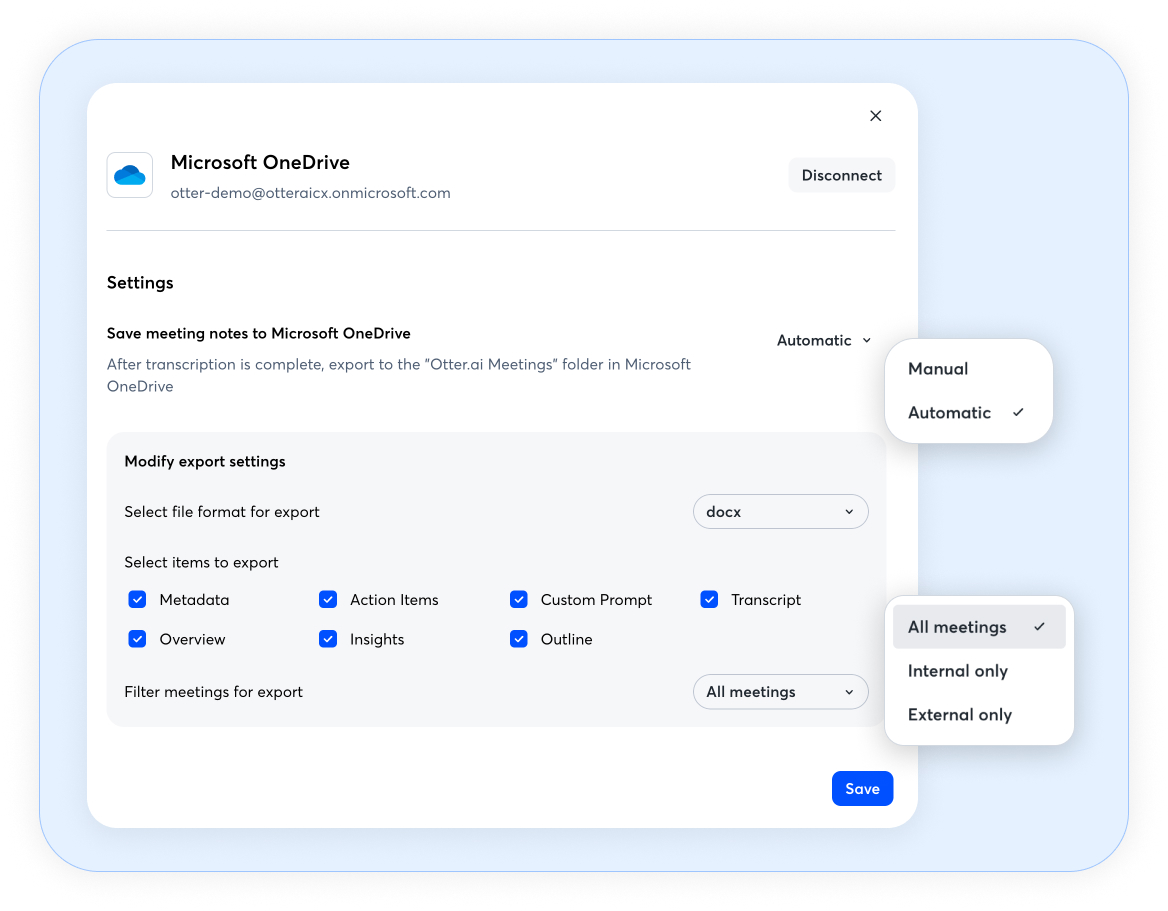Click the Microsoft OneDrive title text
The width and height of the screenshot is (1168, 911).
[260, 162]
